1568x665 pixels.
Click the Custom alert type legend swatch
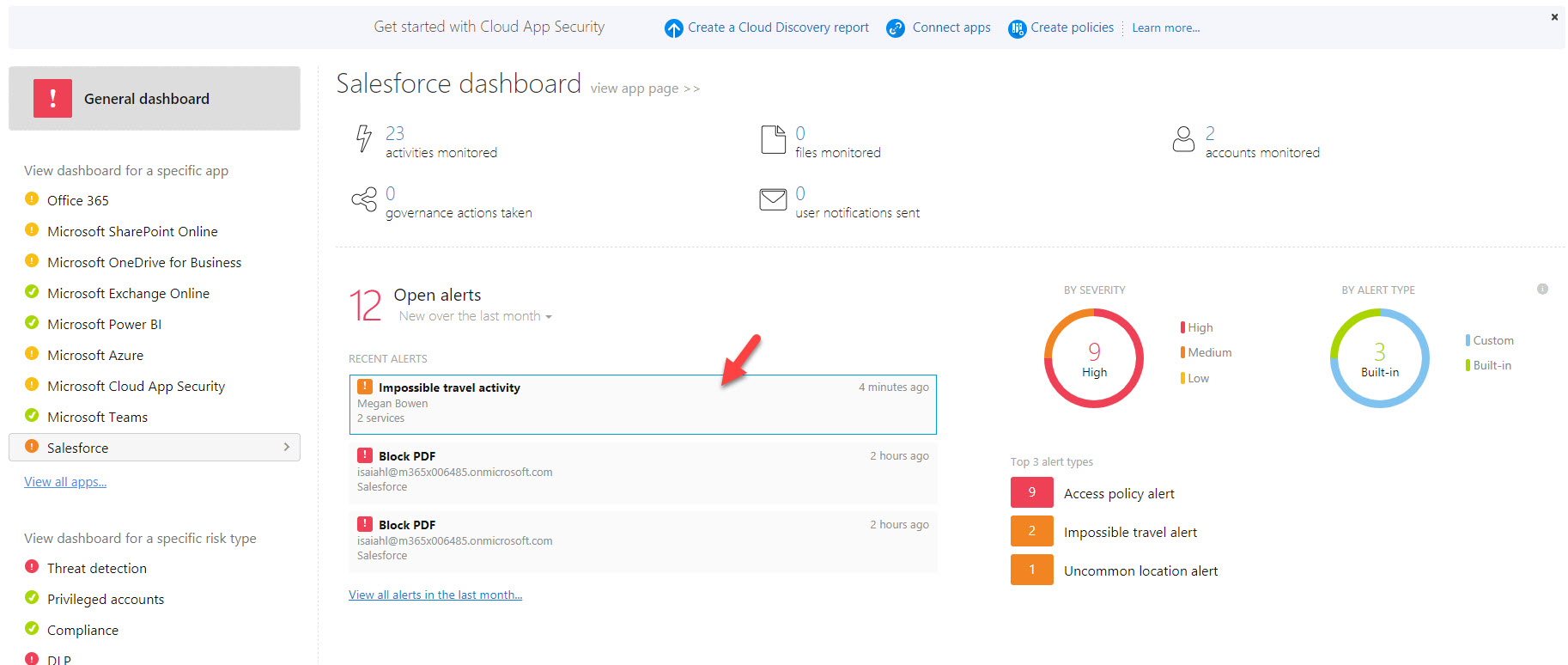pos(1468,340)
